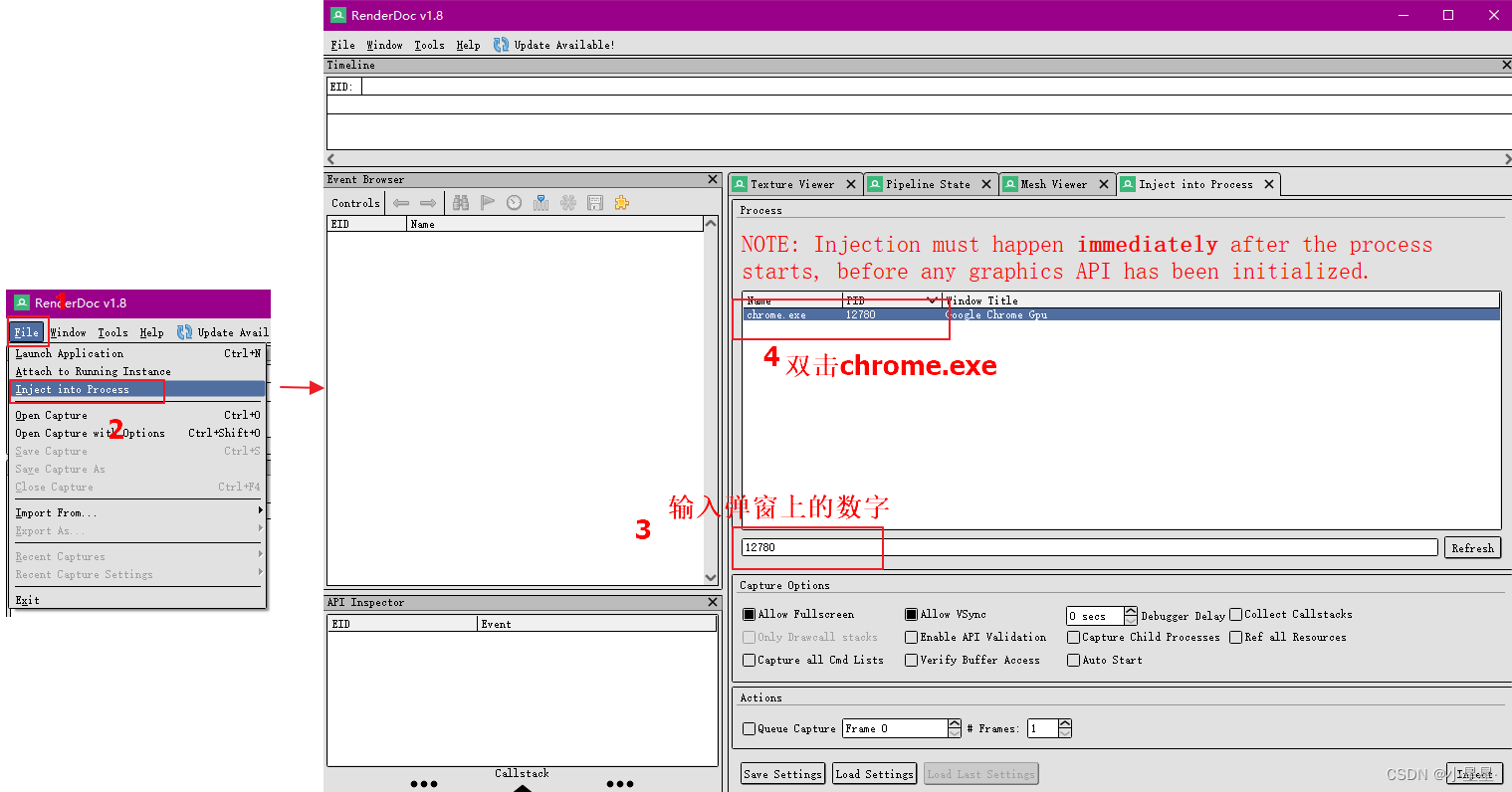Open Tools menu in main RenderDoc window
The image size is (1512, 792).
429,45
